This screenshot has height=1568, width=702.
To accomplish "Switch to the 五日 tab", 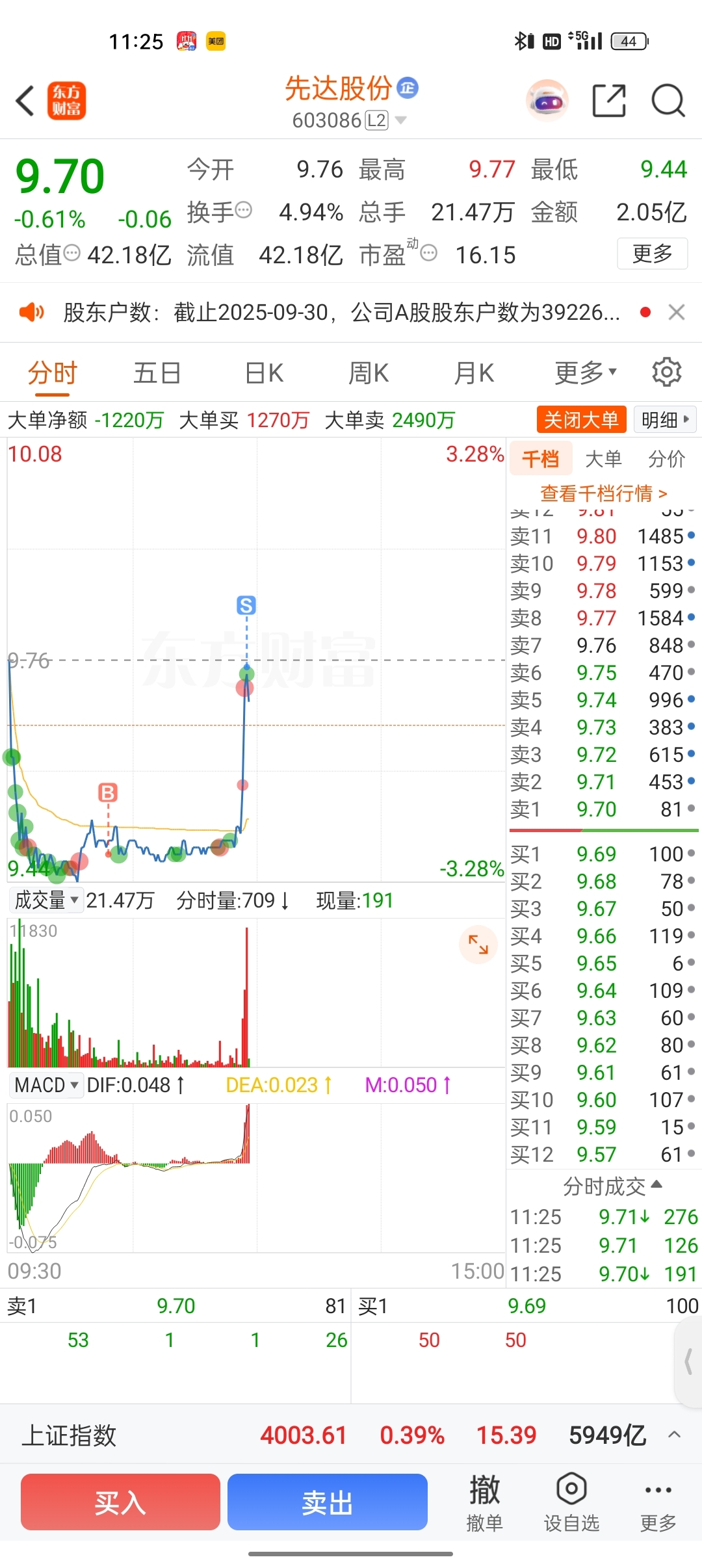I will 157,372.
